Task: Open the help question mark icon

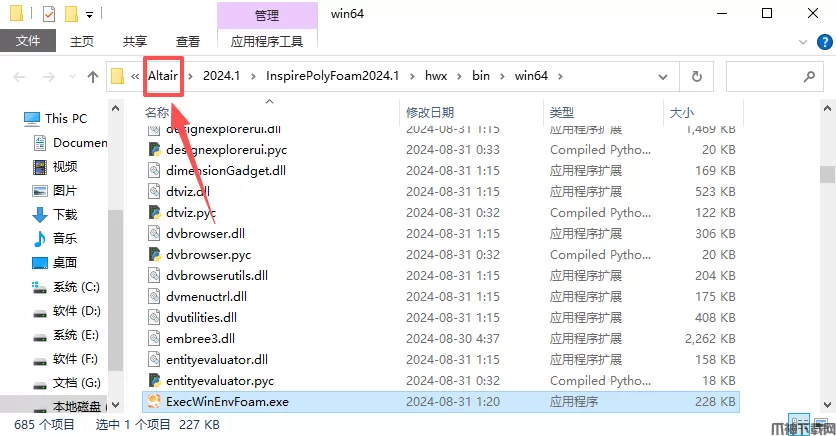Action: pyautogui.click(x=824, y=42)
